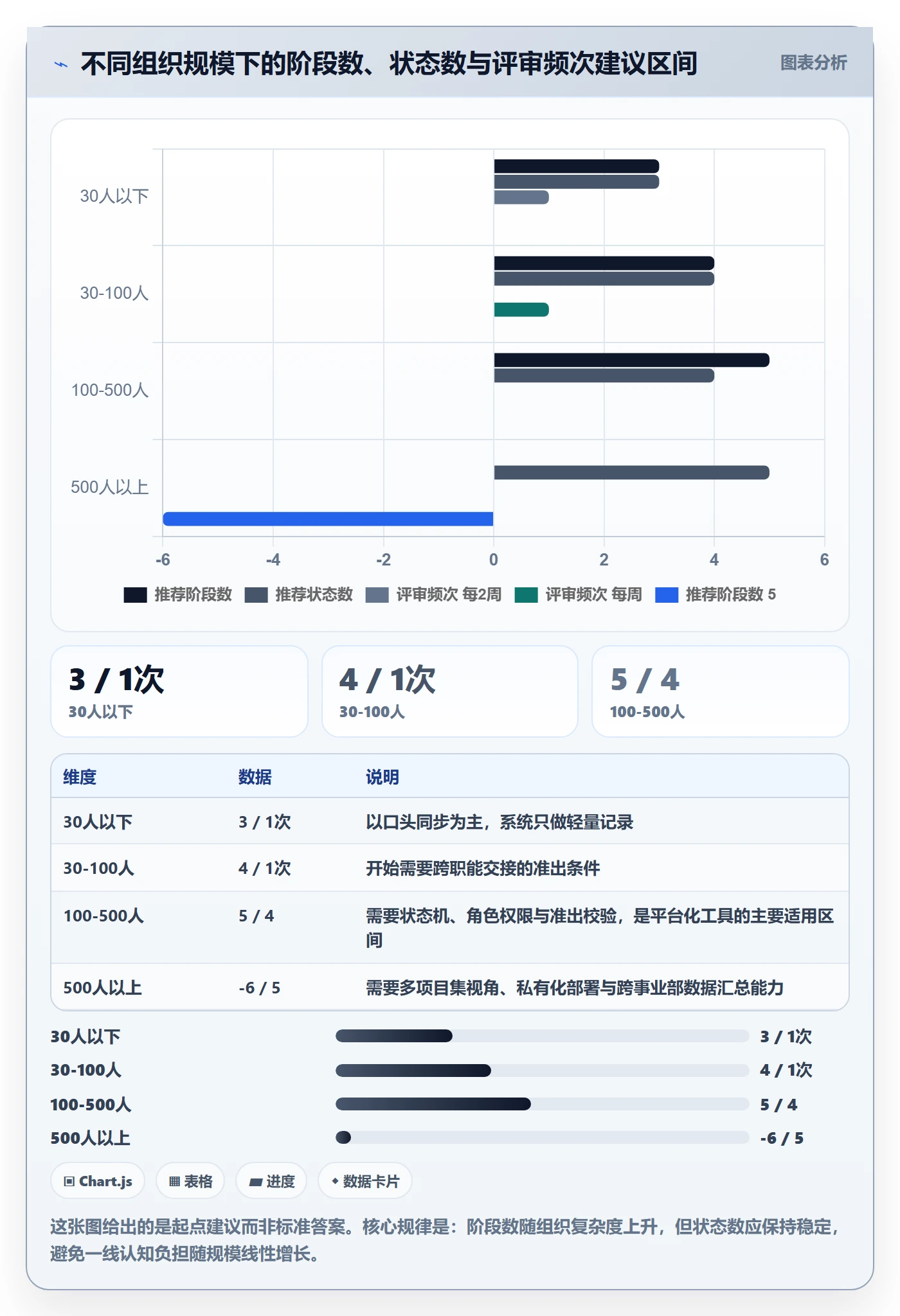Click the 30人以下 y-axis label on chart
900x1316 pixels.
114,196
